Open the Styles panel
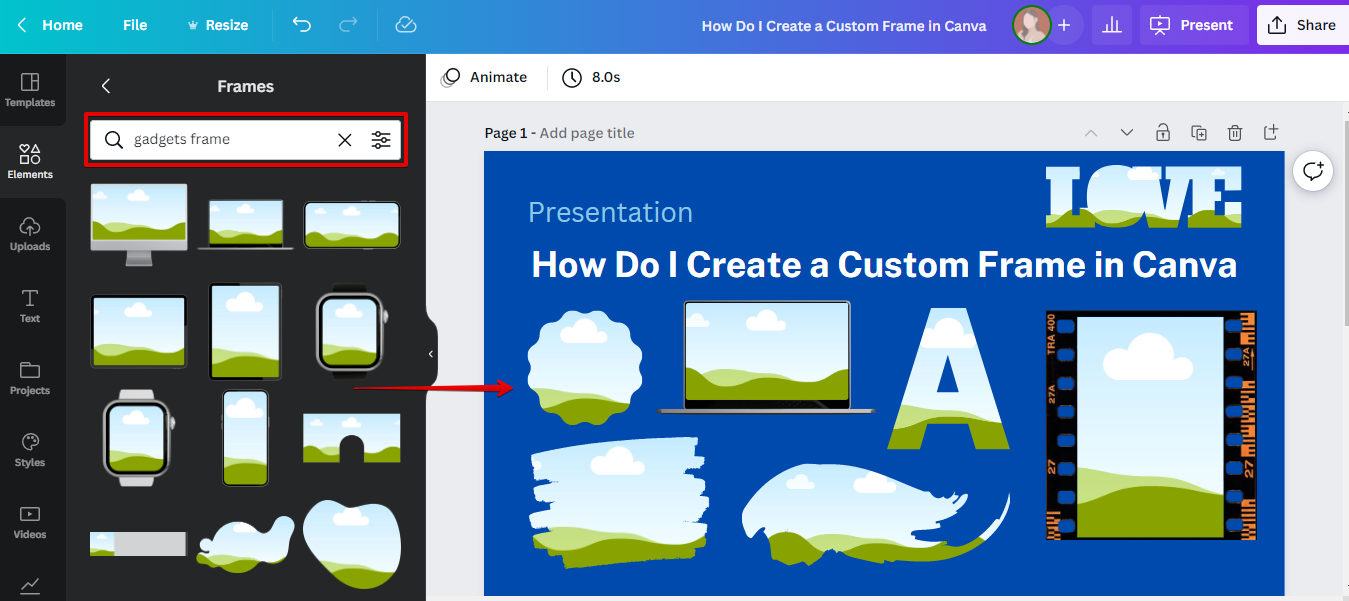This screenshot has width=1349, height=601. coord(30,449)
